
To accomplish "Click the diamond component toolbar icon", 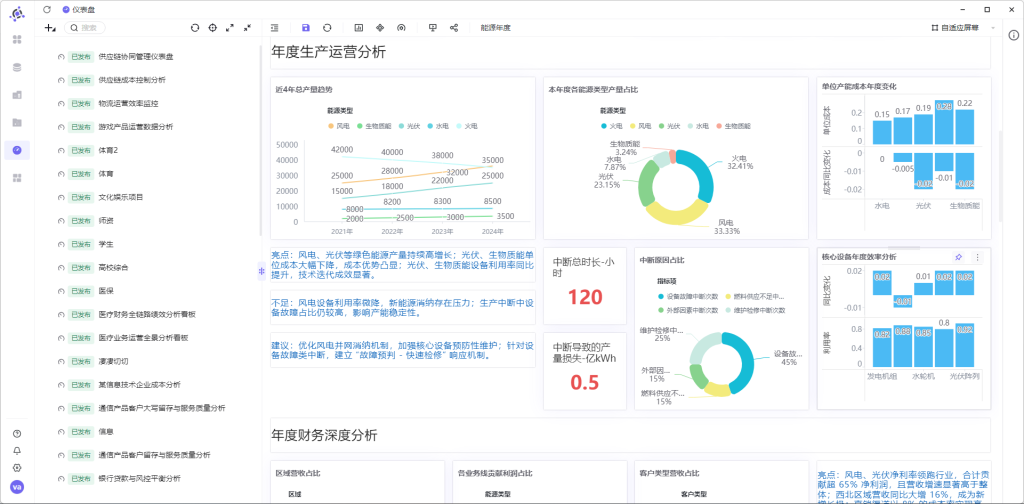I will pyautogui.click(x=380, y=28).
